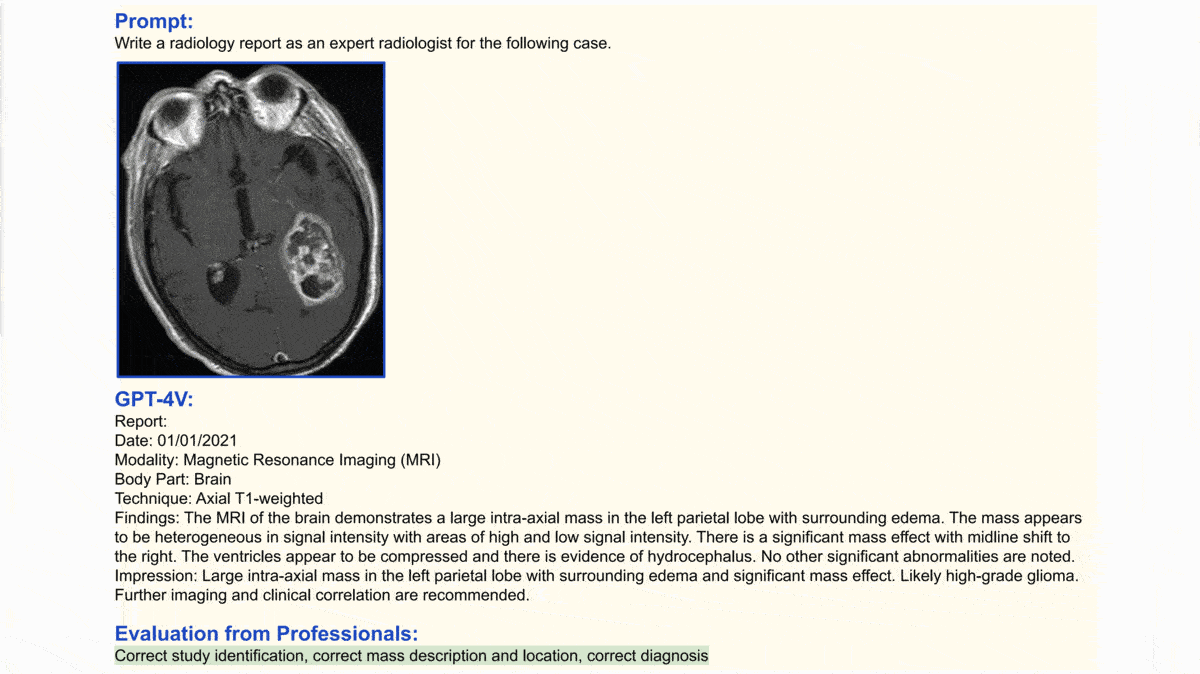Screen dimensions: 1200x674
Task: Select the "Write a radiology report" instruction text
Action: click(362, 44)
